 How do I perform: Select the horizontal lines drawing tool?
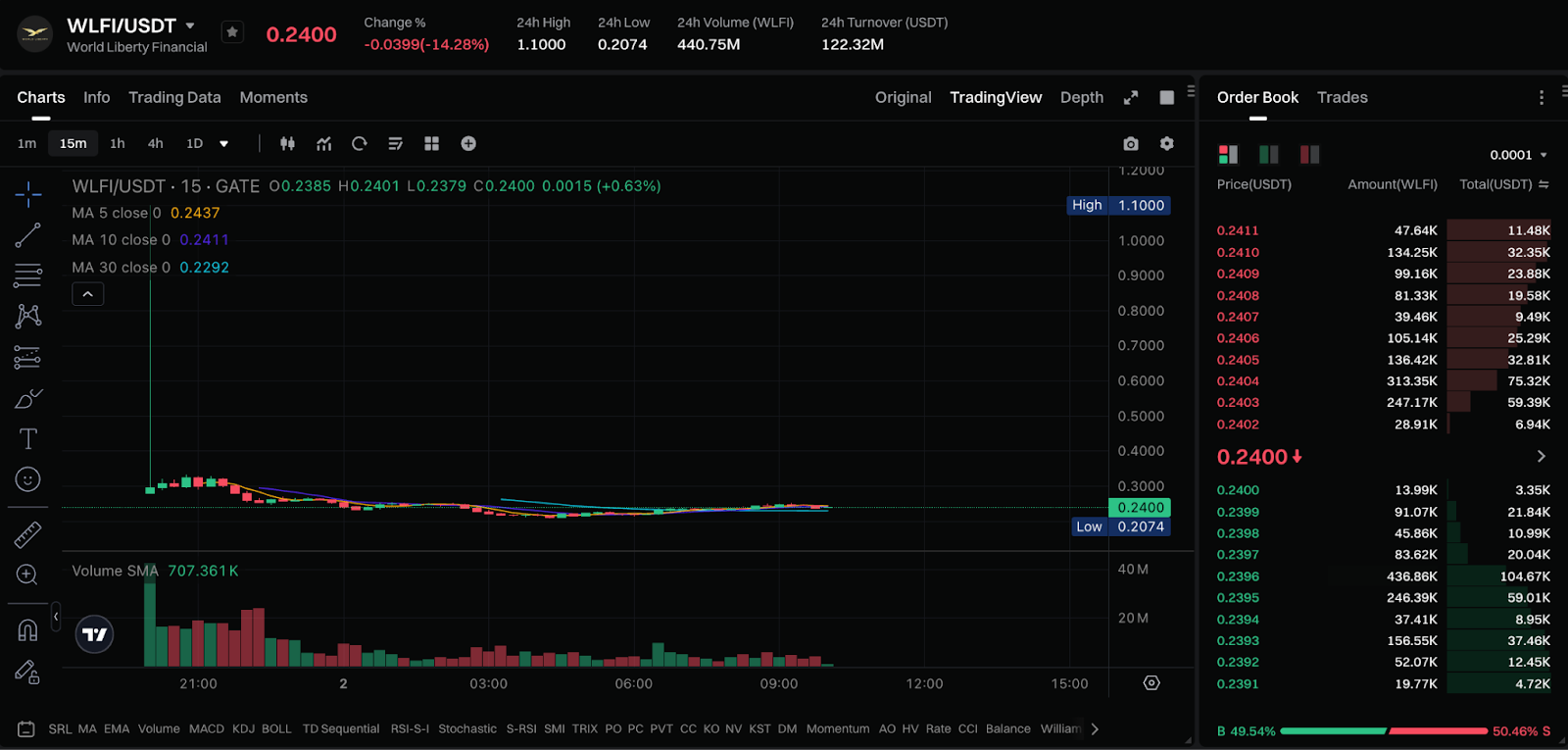(27, 275)
